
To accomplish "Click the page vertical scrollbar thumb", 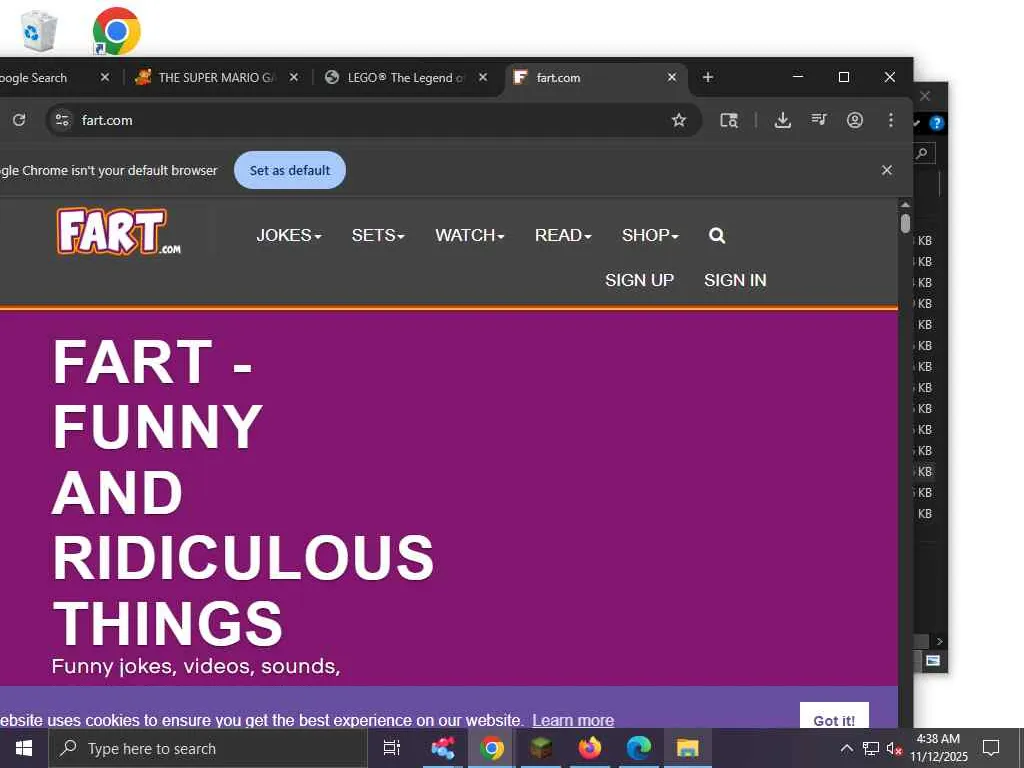I will click(905, 222).
